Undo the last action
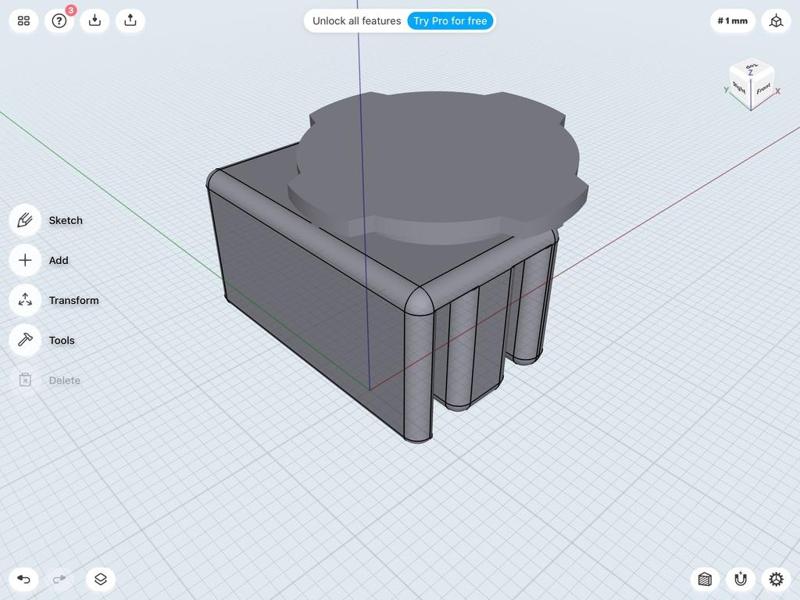Image resolution: width=800 pixels, height=600 pixels. click(x=23, y=579)
